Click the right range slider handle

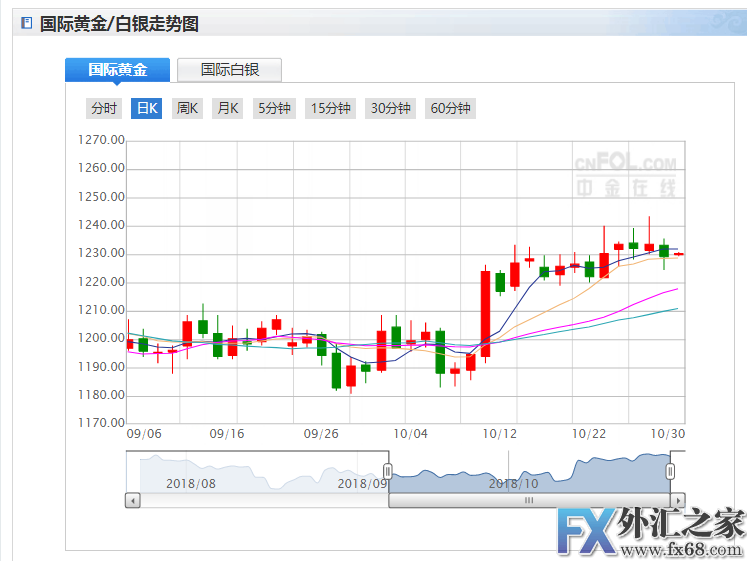[670, 471]
